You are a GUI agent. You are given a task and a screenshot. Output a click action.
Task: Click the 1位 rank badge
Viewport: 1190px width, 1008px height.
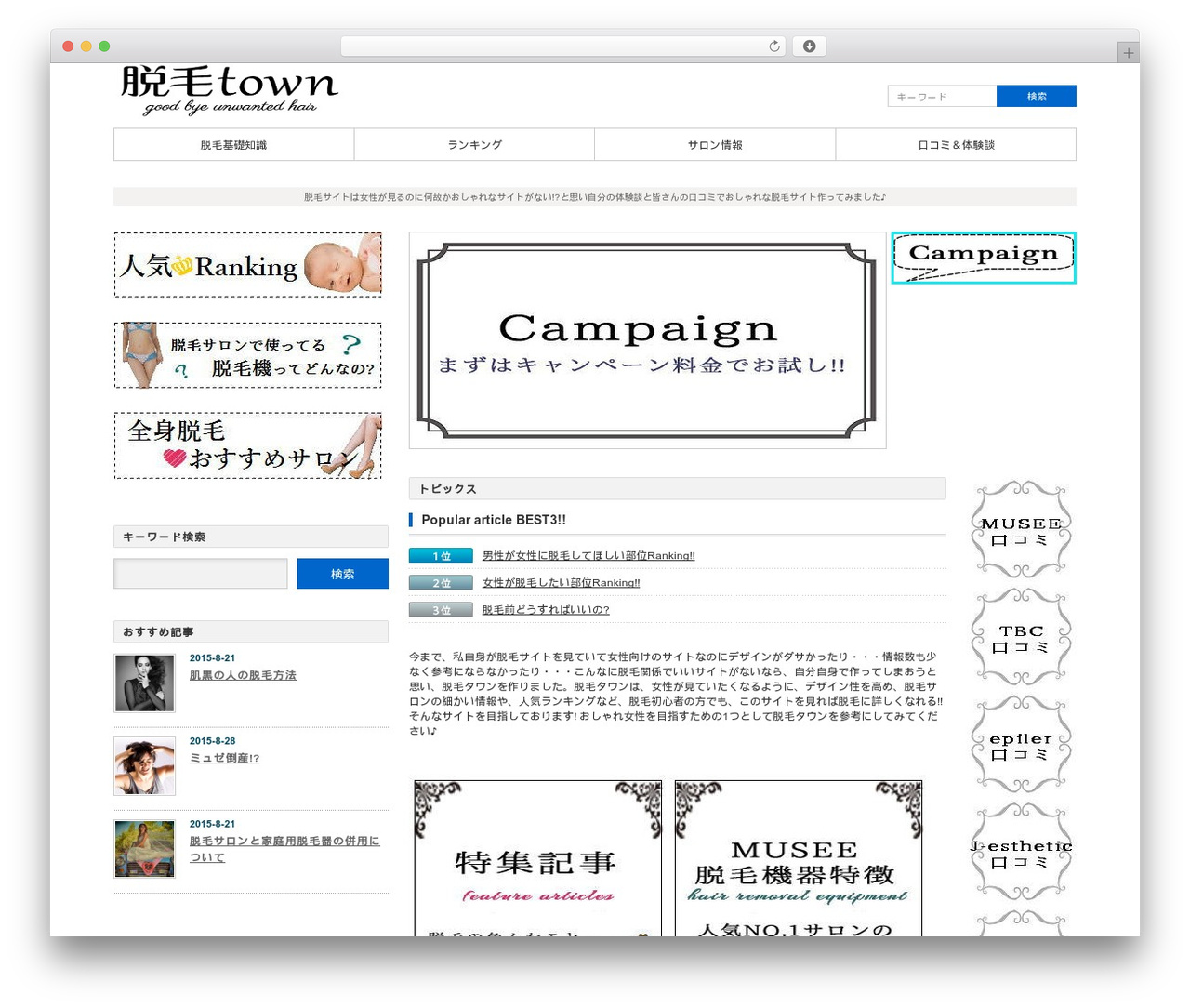[x=441, y=556]
